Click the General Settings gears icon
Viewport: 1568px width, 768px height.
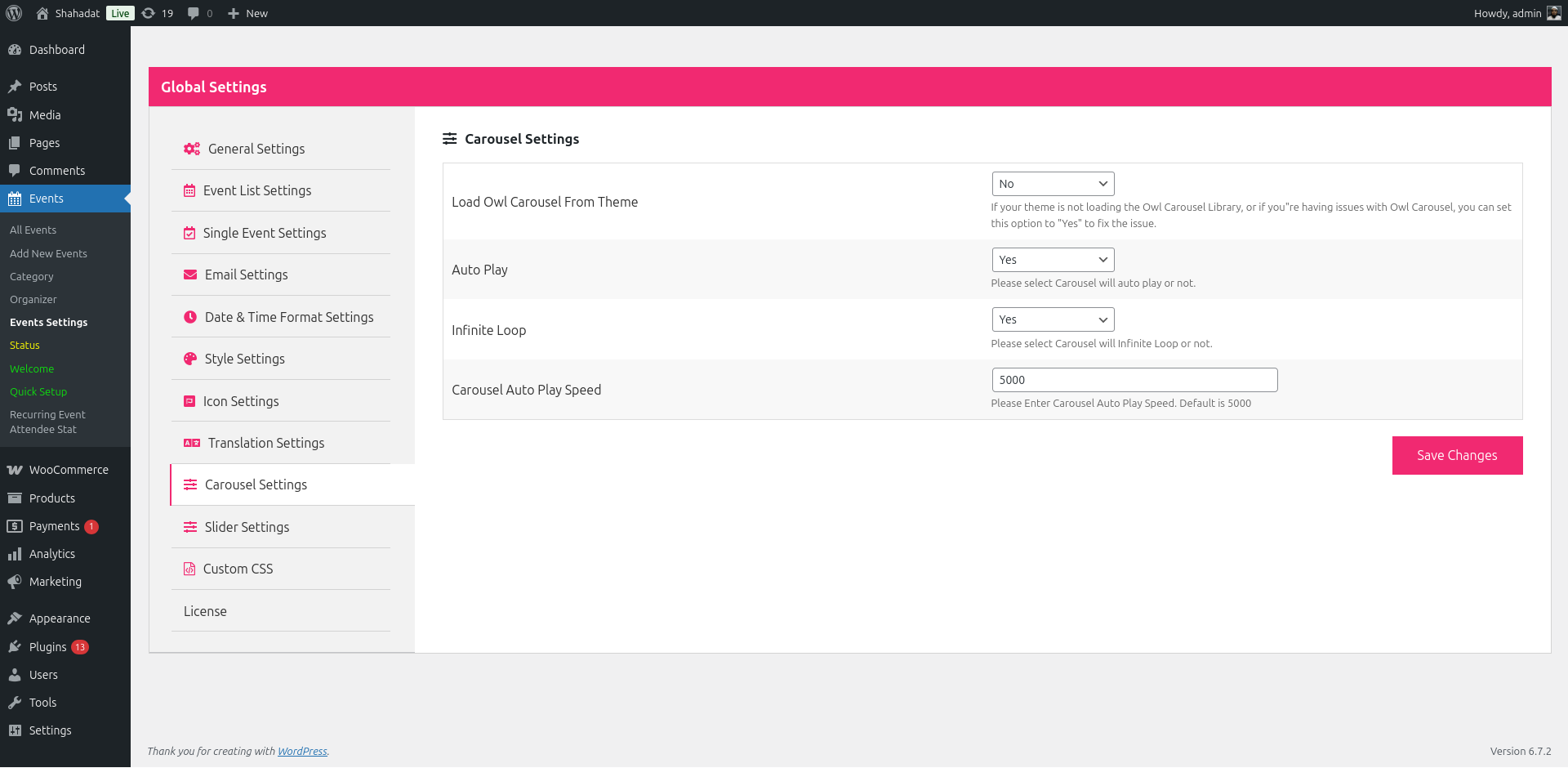(192, 149)
